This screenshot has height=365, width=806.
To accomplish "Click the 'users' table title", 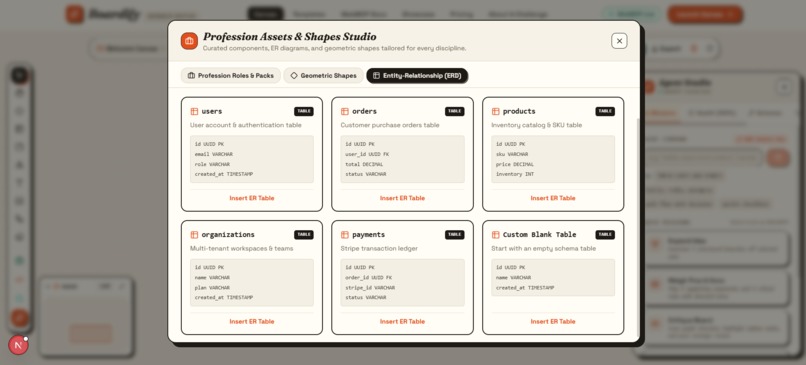I will 212,111.
